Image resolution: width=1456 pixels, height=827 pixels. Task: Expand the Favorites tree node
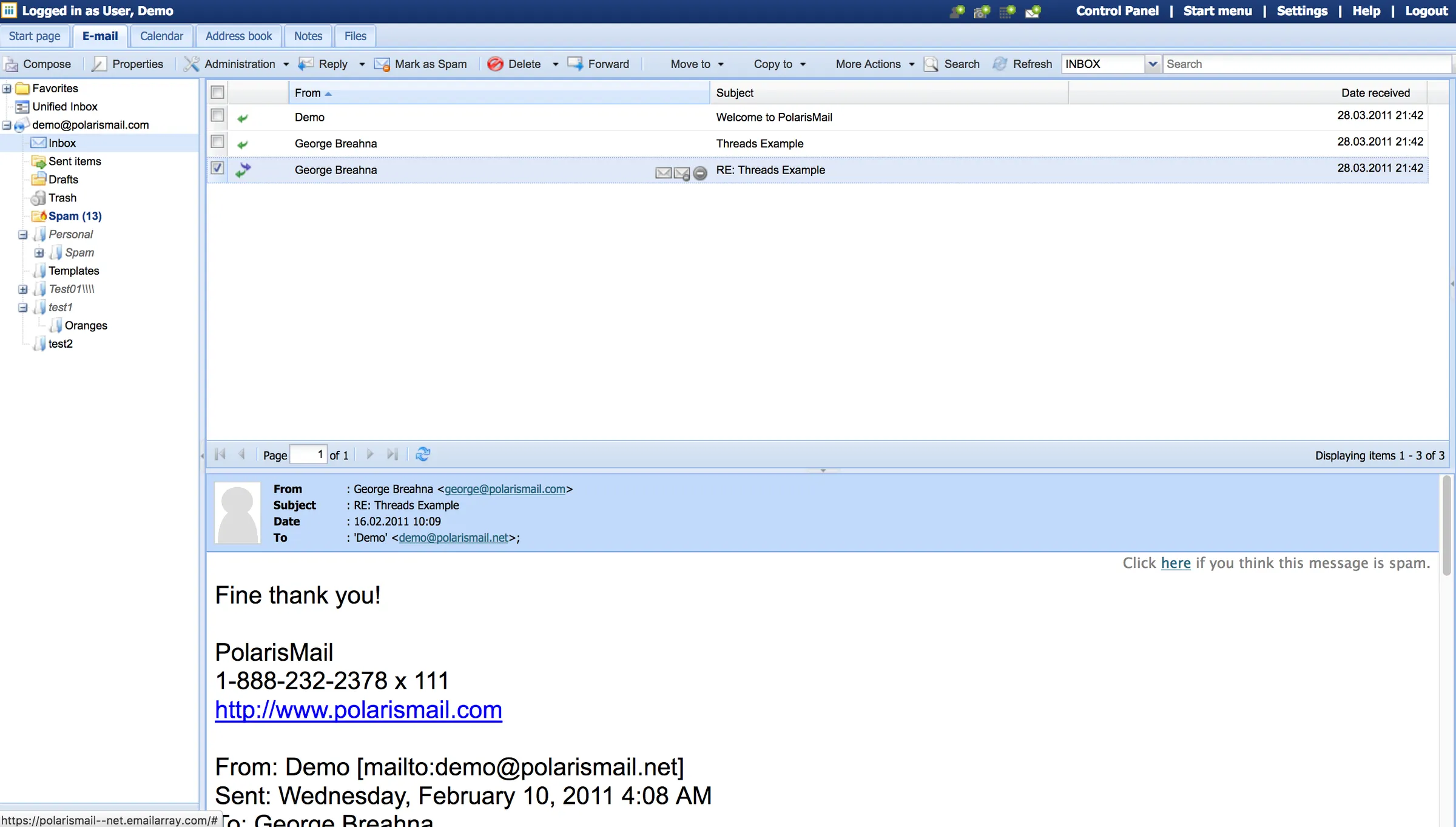(6, 88)
